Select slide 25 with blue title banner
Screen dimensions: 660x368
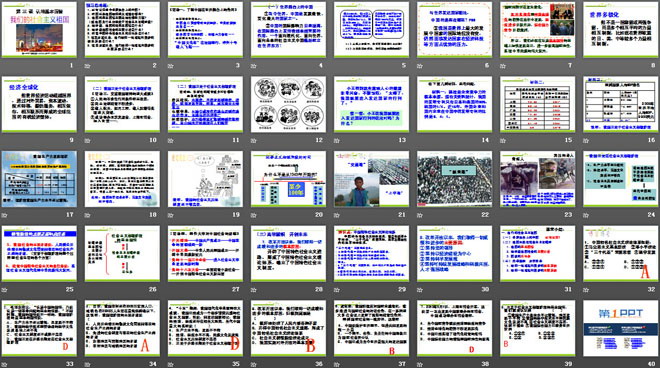39,253
